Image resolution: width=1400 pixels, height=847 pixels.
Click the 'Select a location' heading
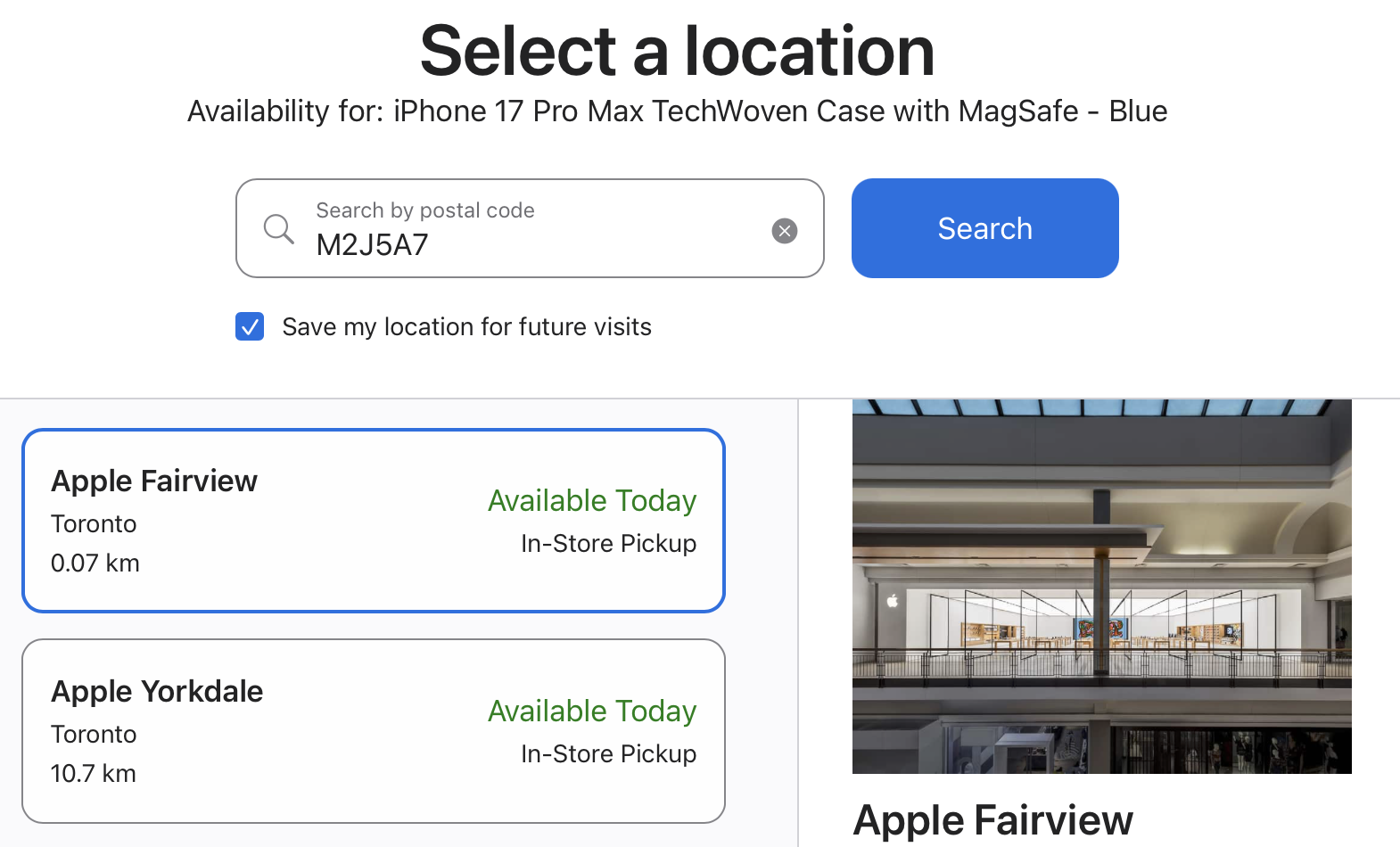click(678, 52)
